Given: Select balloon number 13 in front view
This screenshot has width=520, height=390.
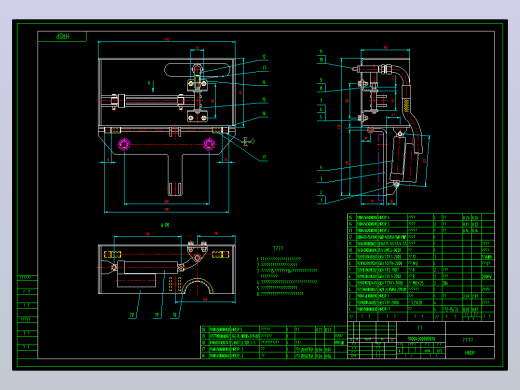Looking at the screenshot, I should (264, 68).
